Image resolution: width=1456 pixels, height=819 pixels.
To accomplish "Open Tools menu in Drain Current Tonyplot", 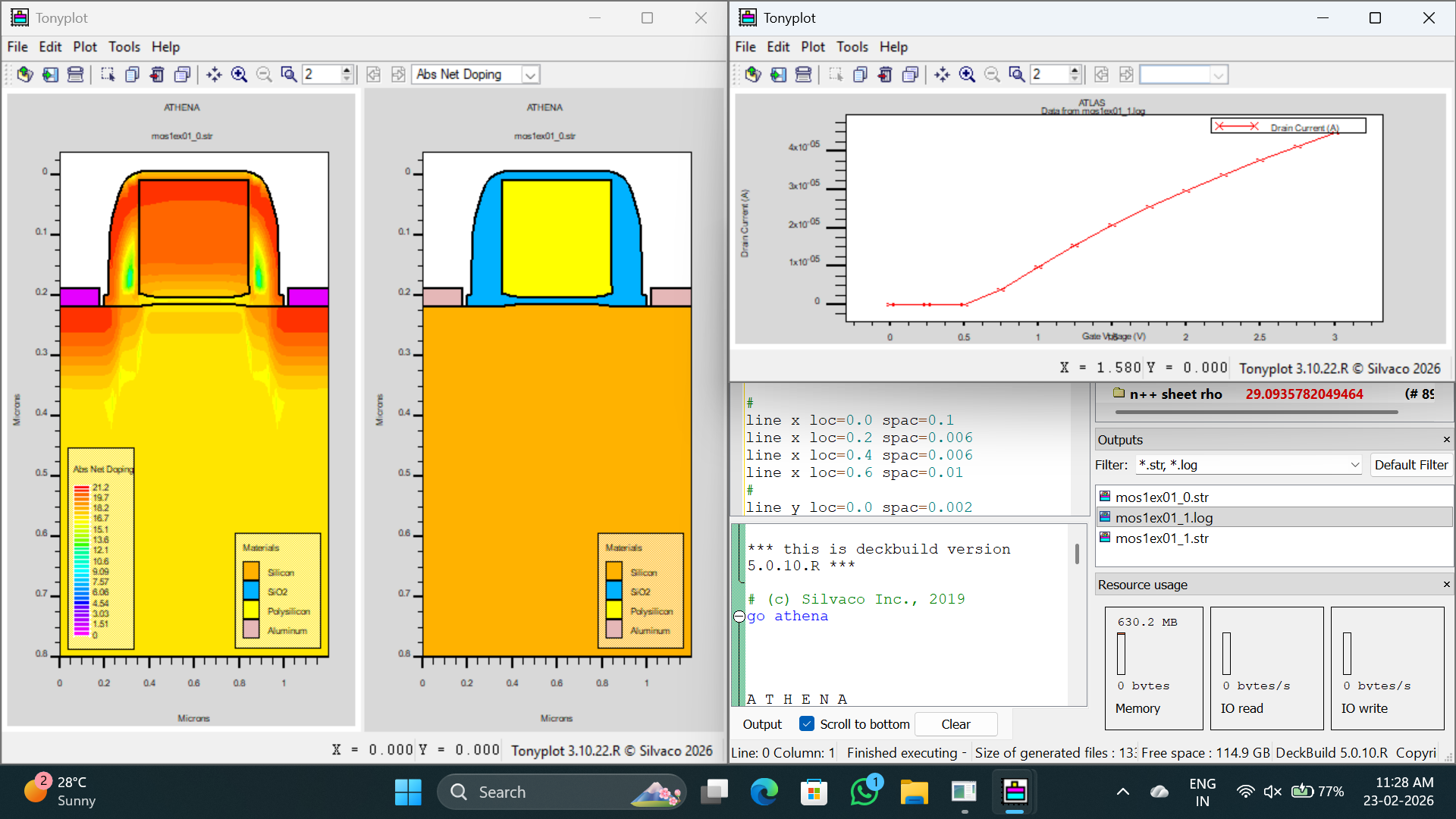I will point(852,47).
